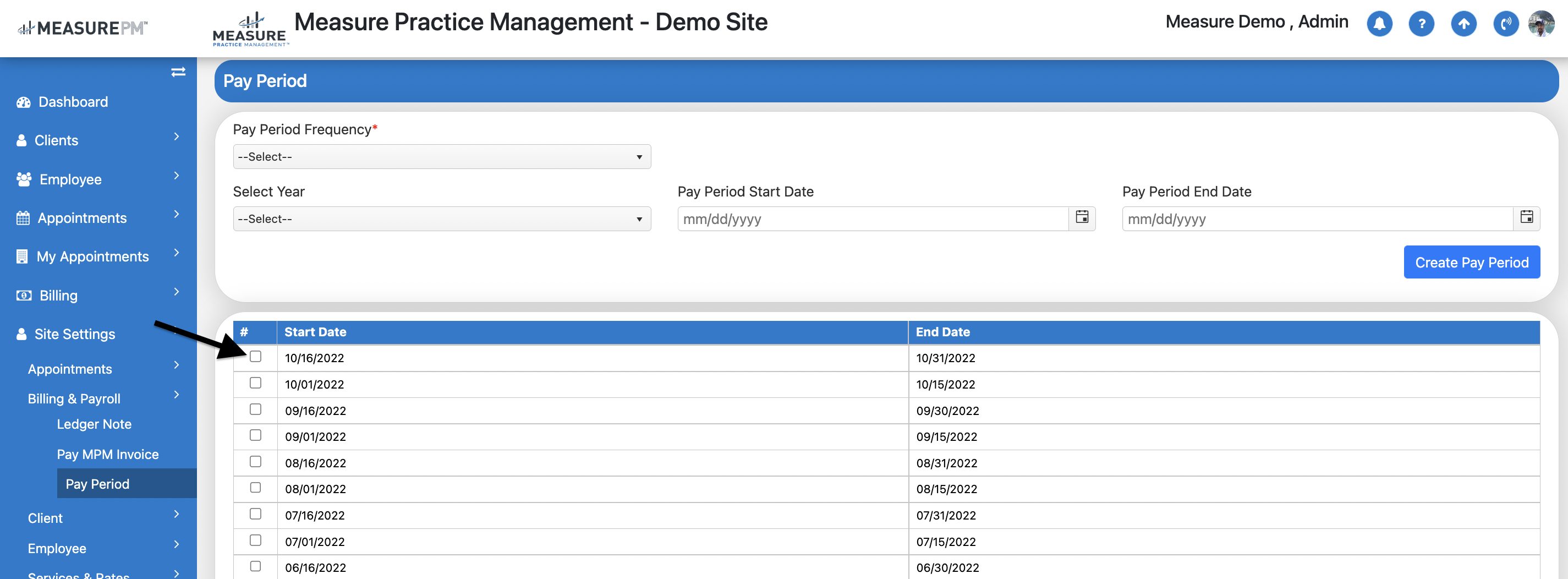Check the box for 08/16/2022 pay period
The height and width of the screenshot is (579, 1568).
pyautogui.click(x=256, y=462)
